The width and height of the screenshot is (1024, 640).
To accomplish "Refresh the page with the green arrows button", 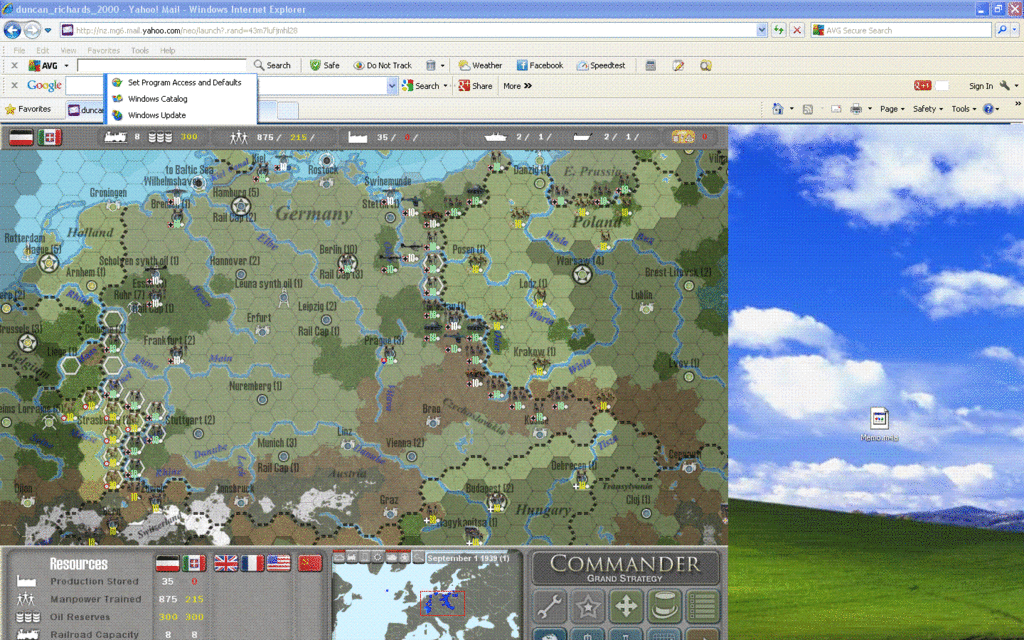I will click(778, 30).
